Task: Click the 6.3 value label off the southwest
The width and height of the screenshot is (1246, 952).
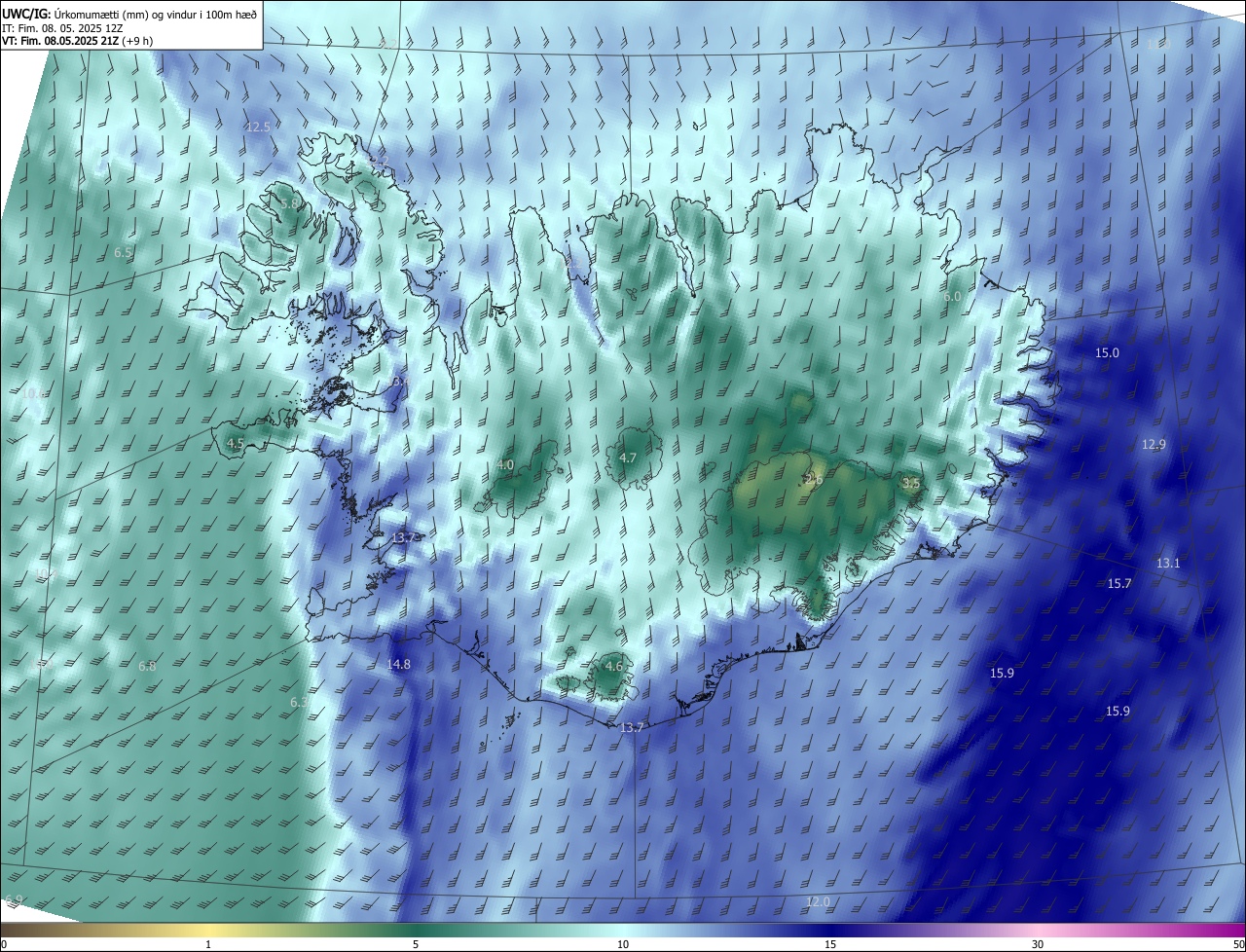Action: point(299,703)
